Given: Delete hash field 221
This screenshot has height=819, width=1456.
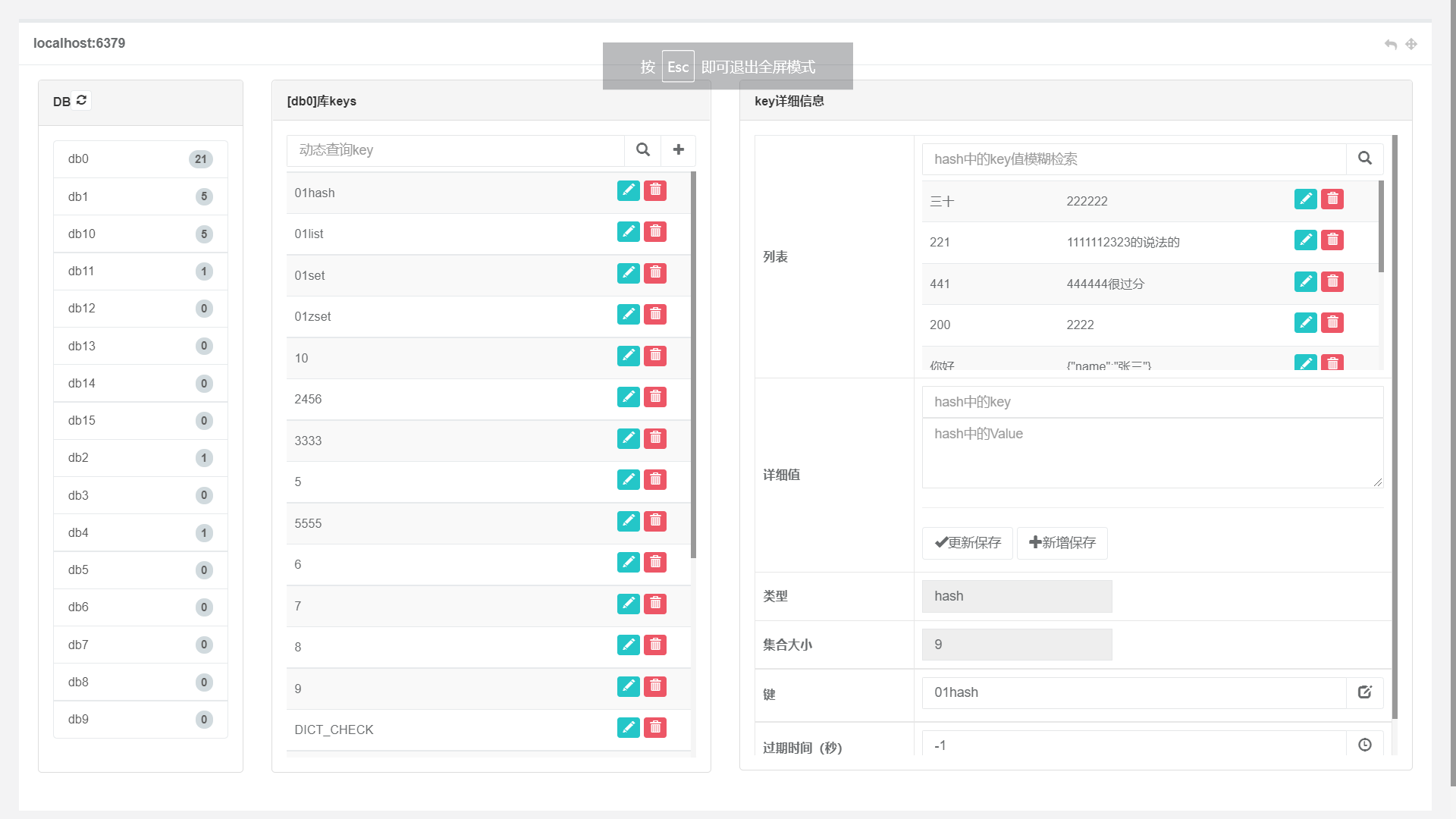Looking at the screenshot, I should tap(1332, 240).
